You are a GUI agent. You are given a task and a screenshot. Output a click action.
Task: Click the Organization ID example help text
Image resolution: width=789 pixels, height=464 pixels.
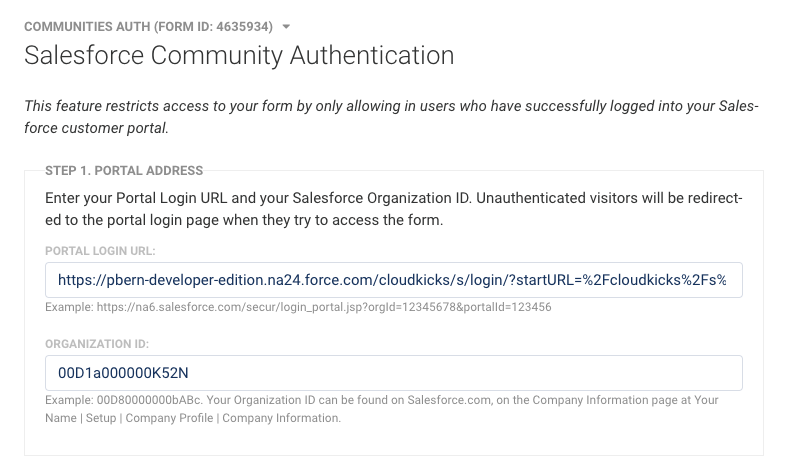(x=381, y=409)
